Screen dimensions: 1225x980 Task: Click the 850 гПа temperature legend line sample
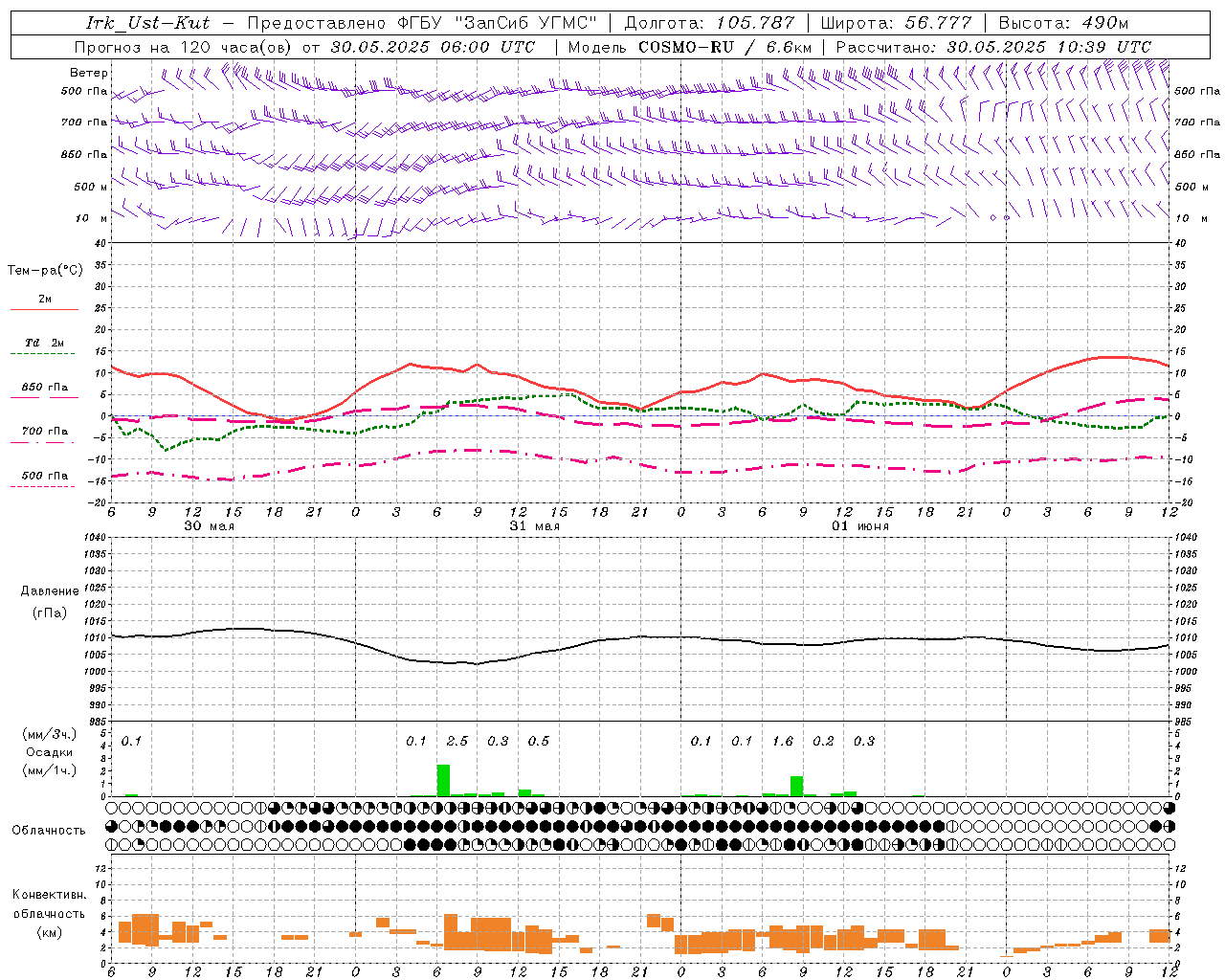(x=44, y=397)
